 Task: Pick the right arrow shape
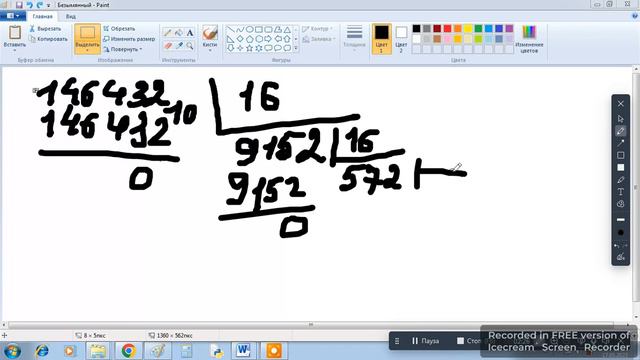coord(268,39)
